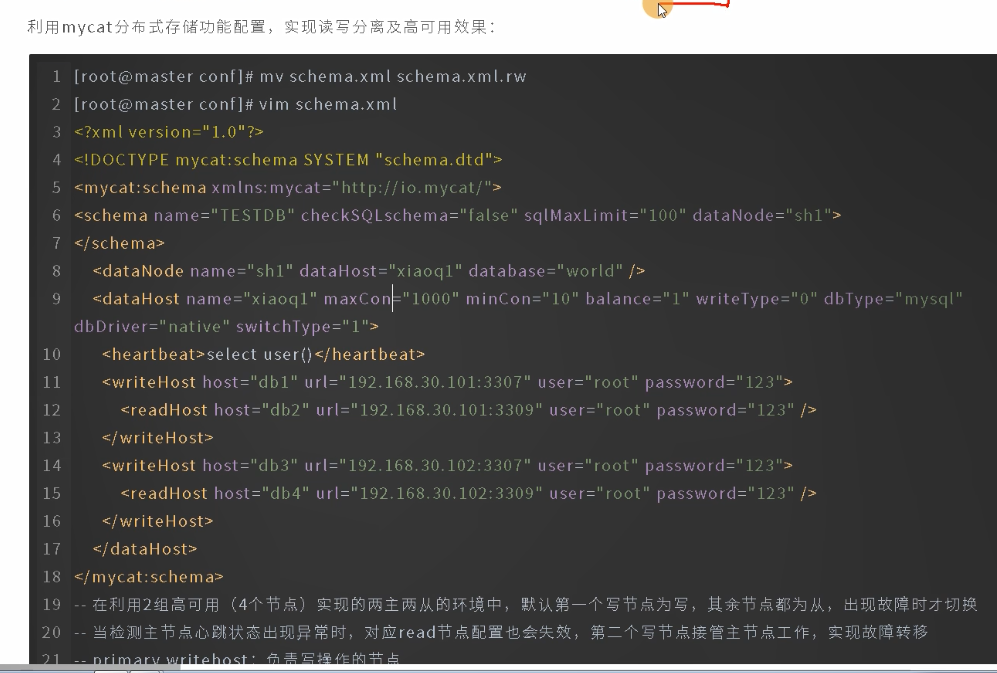Click the comment line starting 在利用2组高可用
This screenshot has height=673, width=997.
tap(526, 604)
